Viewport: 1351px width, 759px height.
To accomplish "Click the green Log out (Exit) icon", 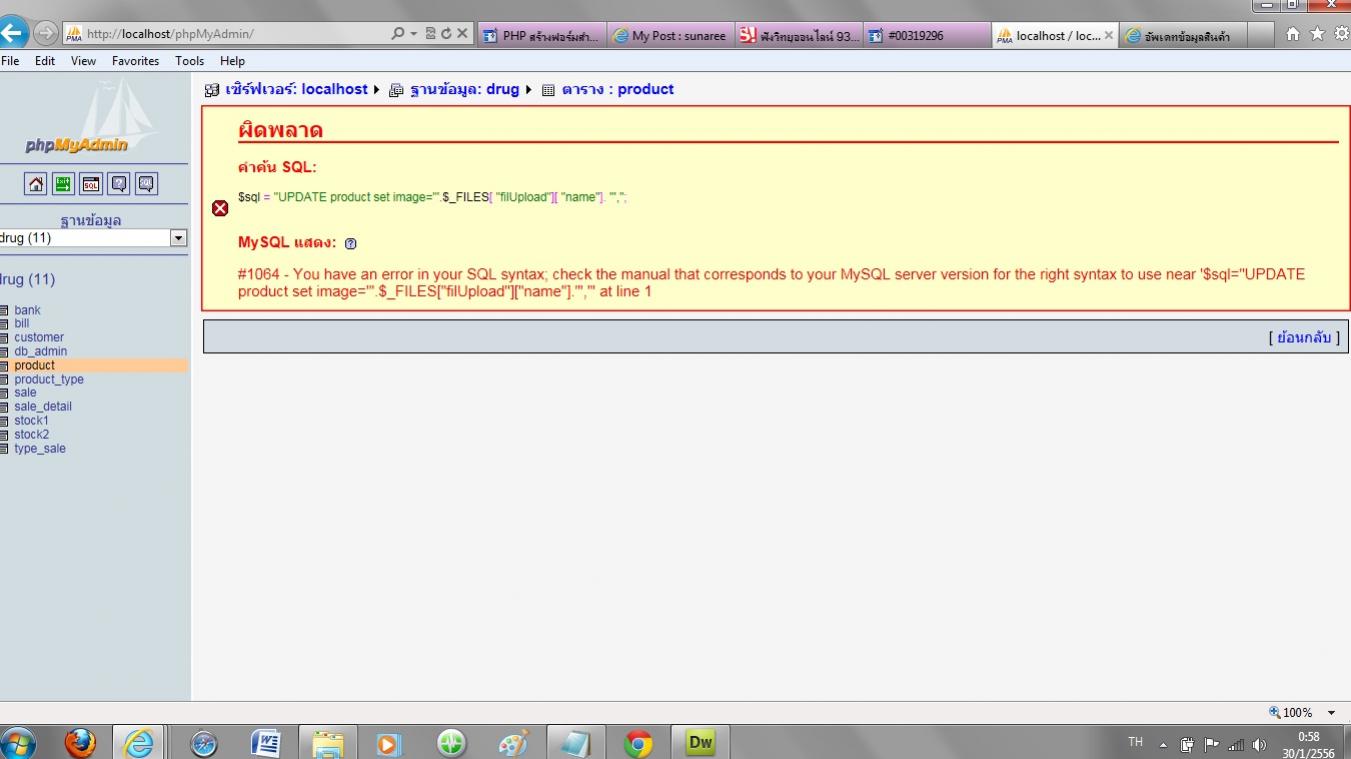I will [63, 183].
